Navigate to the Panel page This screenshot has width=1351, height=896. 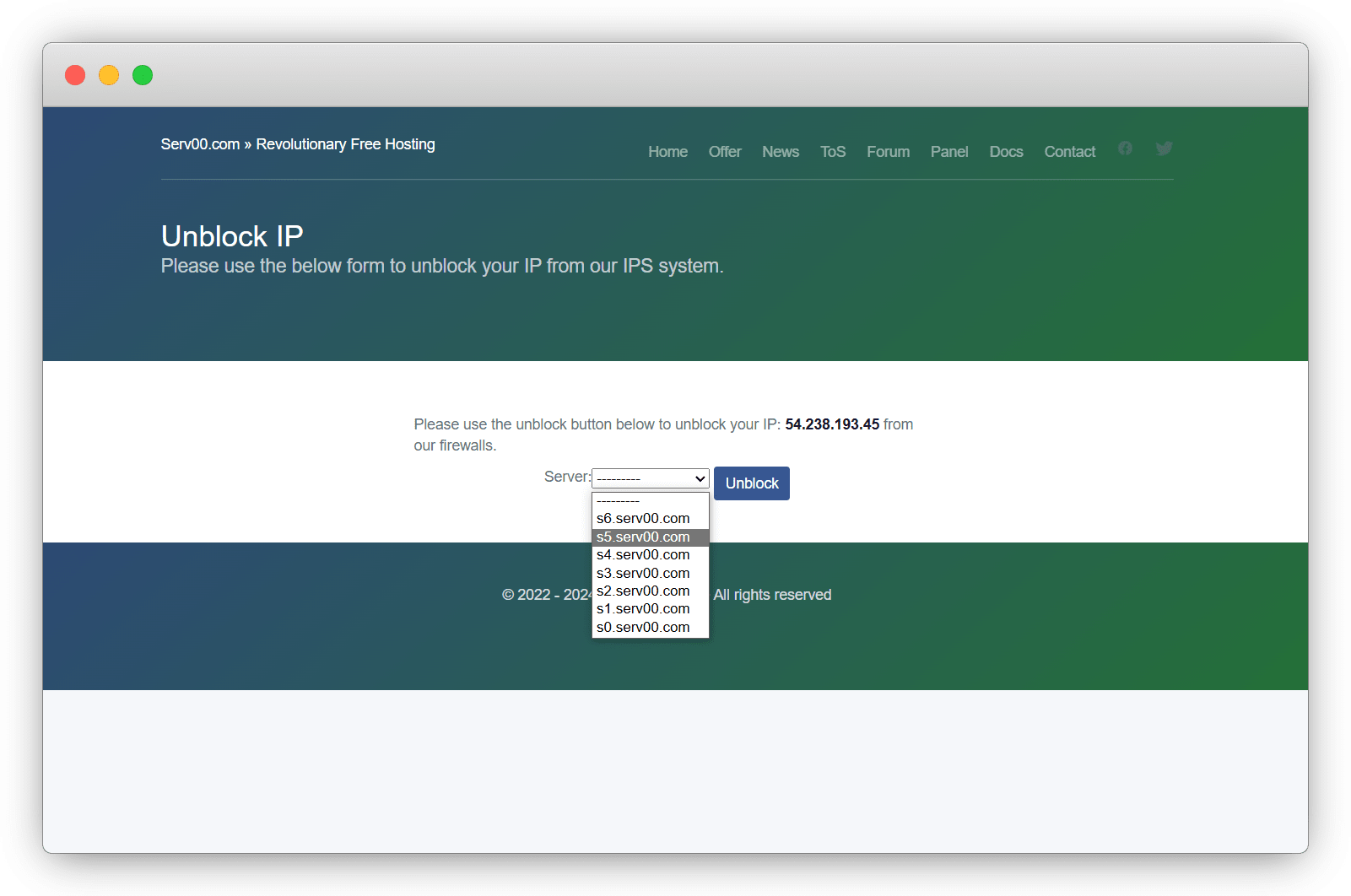[949, 152]
